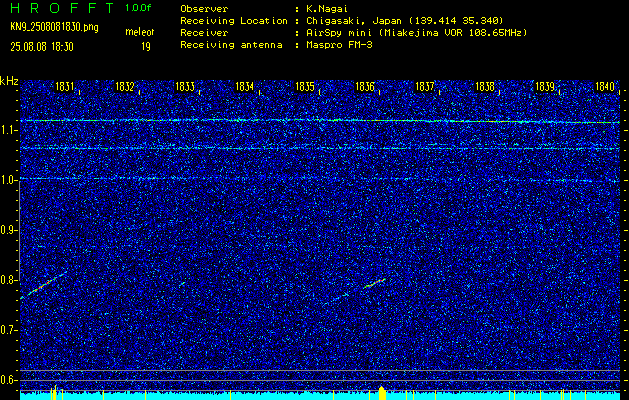Click the 1838 time marker

(485, 87)
